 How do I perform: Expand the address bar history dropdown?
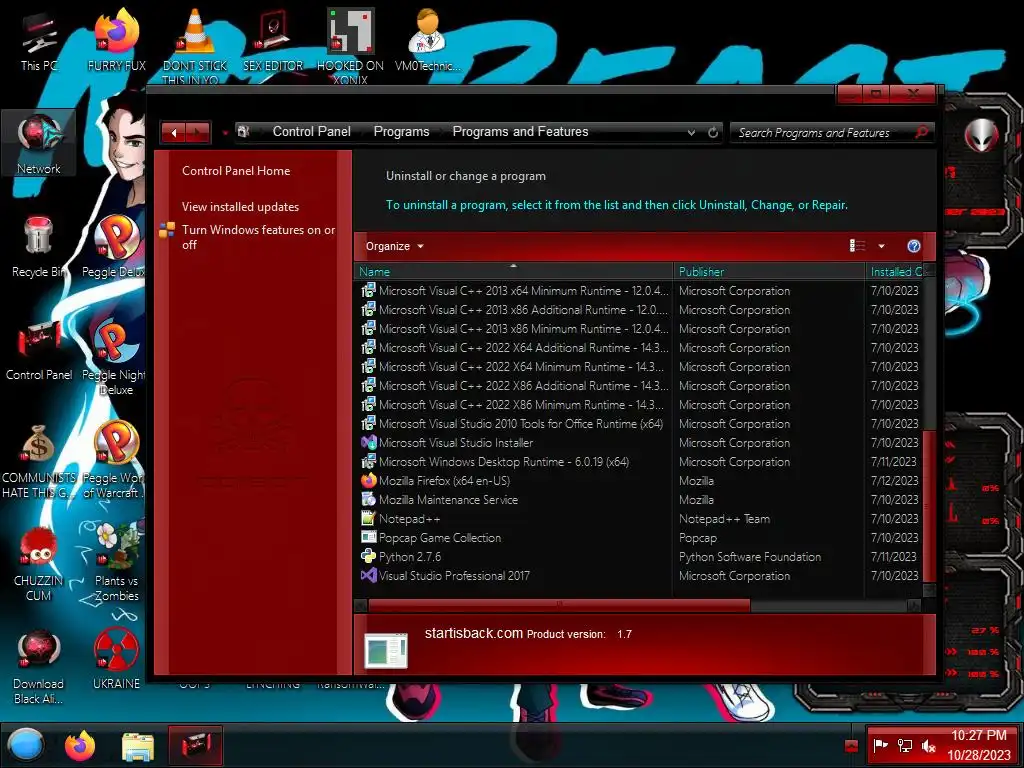click(691, 133)
